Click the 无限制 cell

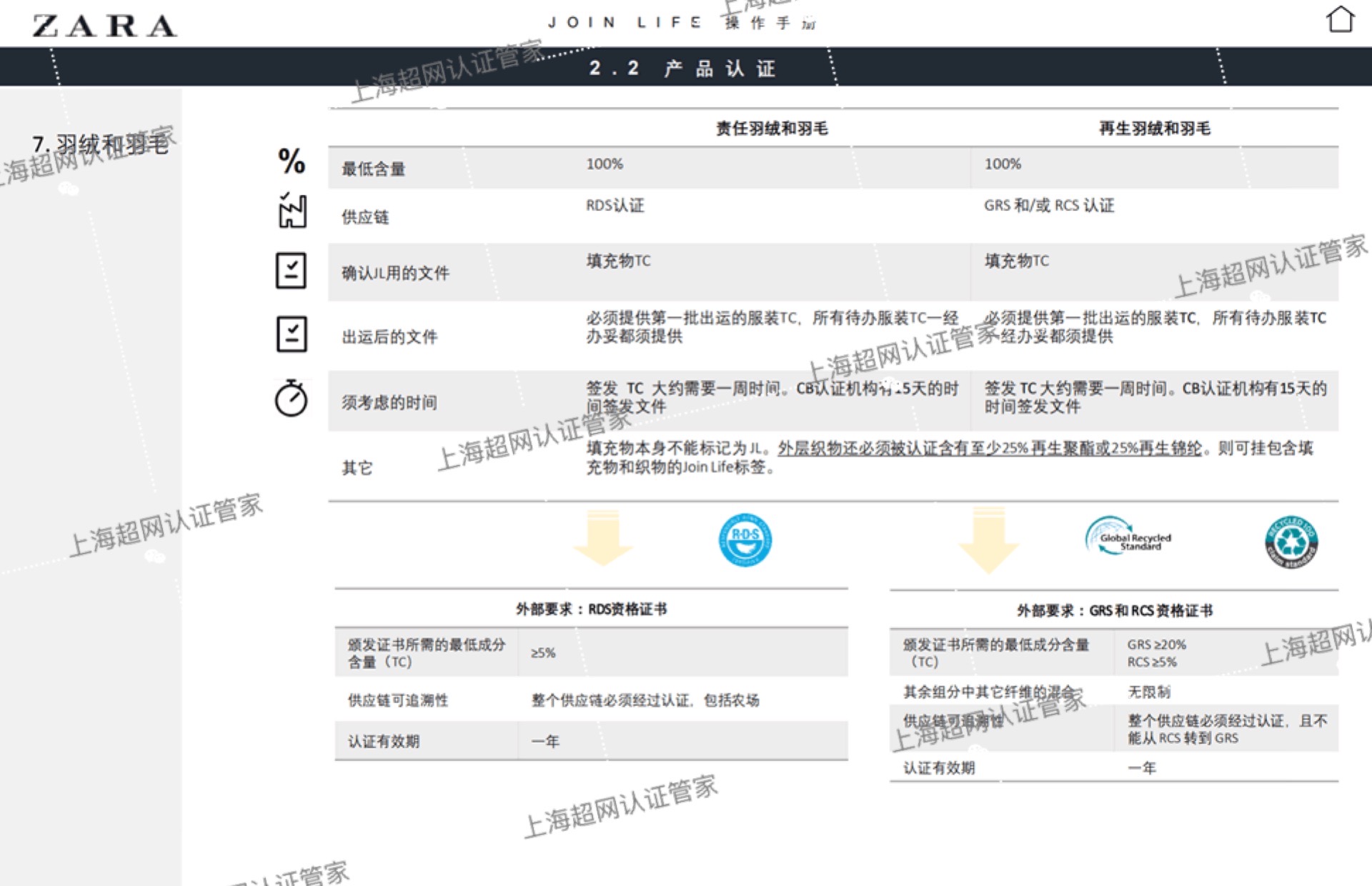1149,692
